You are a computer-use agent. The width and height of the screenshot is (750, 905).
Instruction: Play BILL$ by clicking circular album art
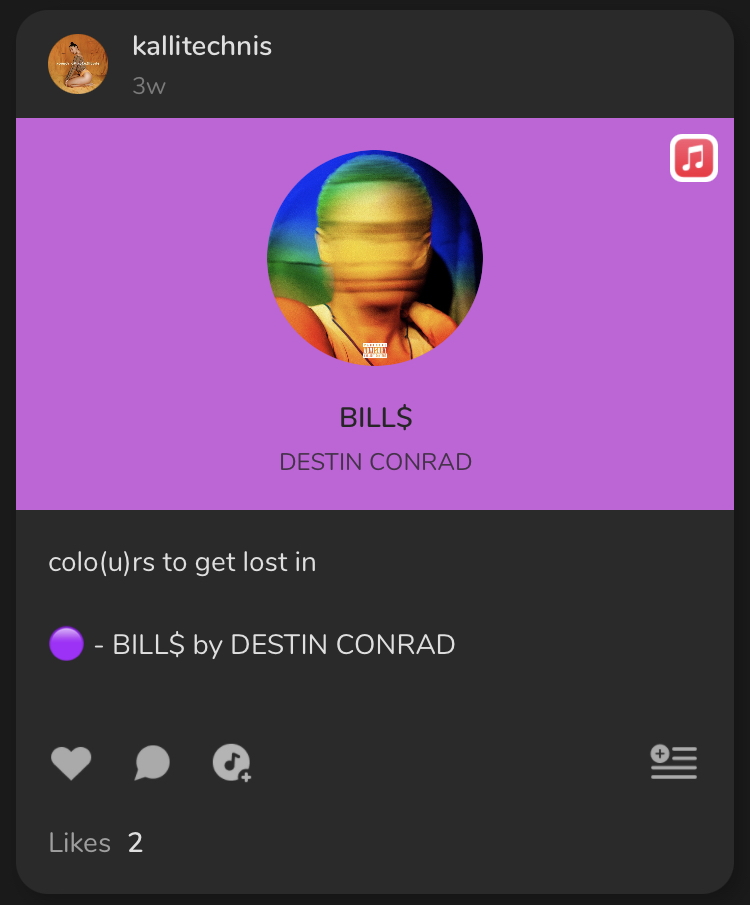[x=375, y=258]
